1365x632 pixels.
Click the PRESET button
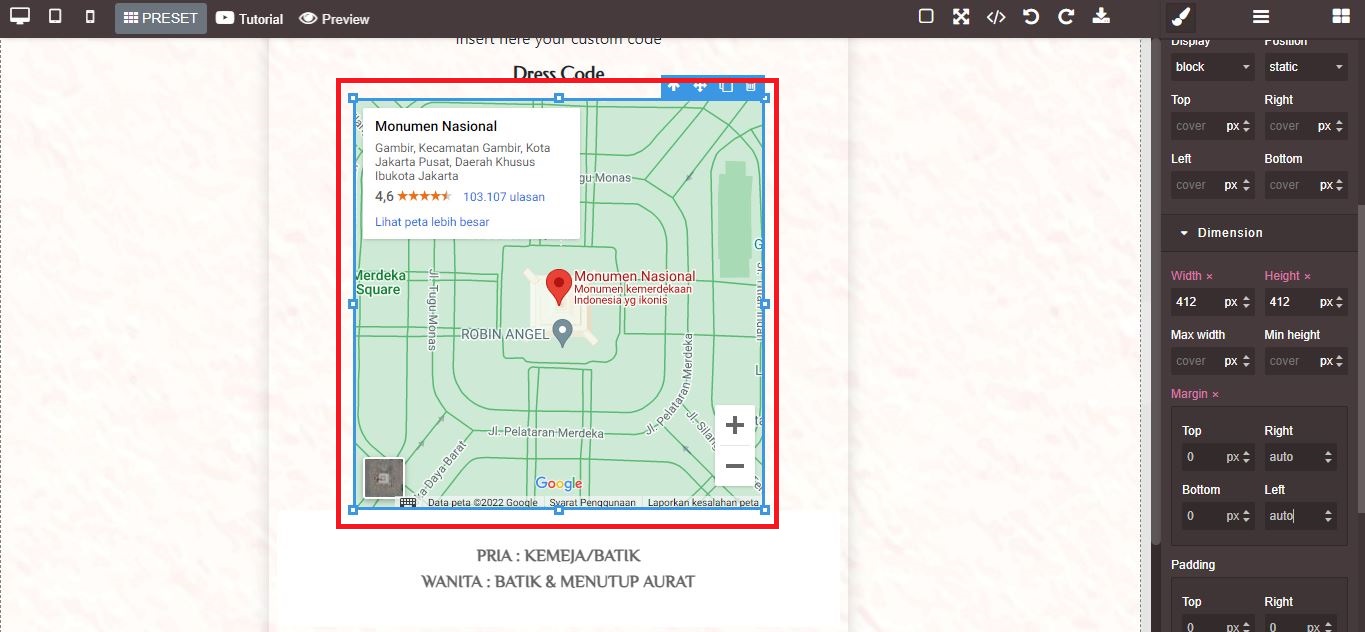pos(160,17)
